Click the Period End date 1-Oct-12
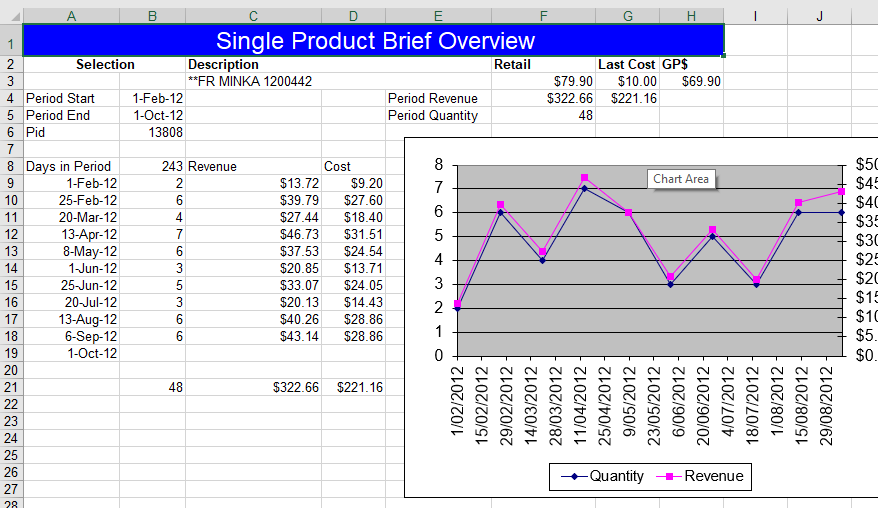 point(152,115)
